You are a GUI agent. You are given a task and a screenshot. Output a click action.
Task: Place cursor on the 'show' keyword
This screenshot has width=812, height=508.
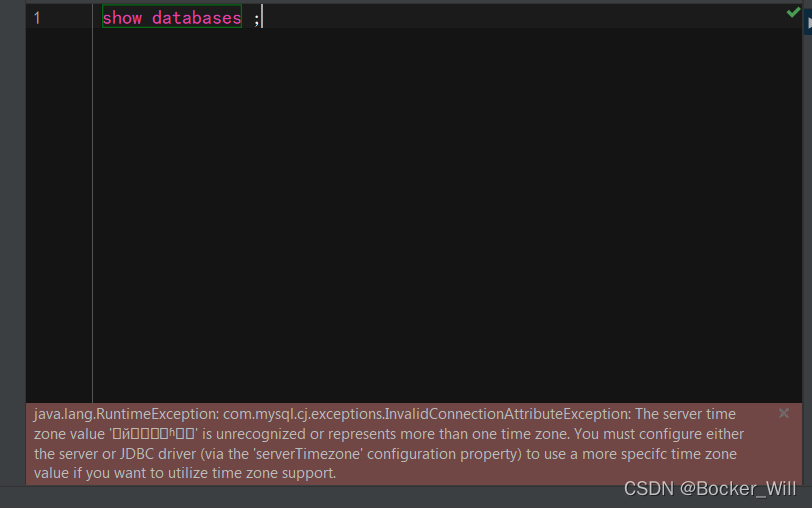(x=122, y=18)
